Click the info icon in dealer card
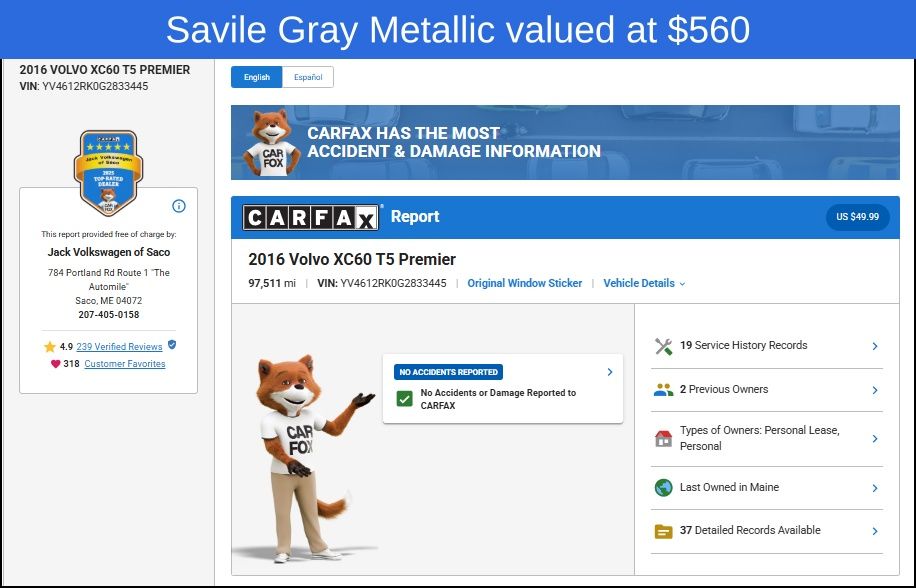The width and height of the screenshot is (916, 588). click(x=179, y=206)
